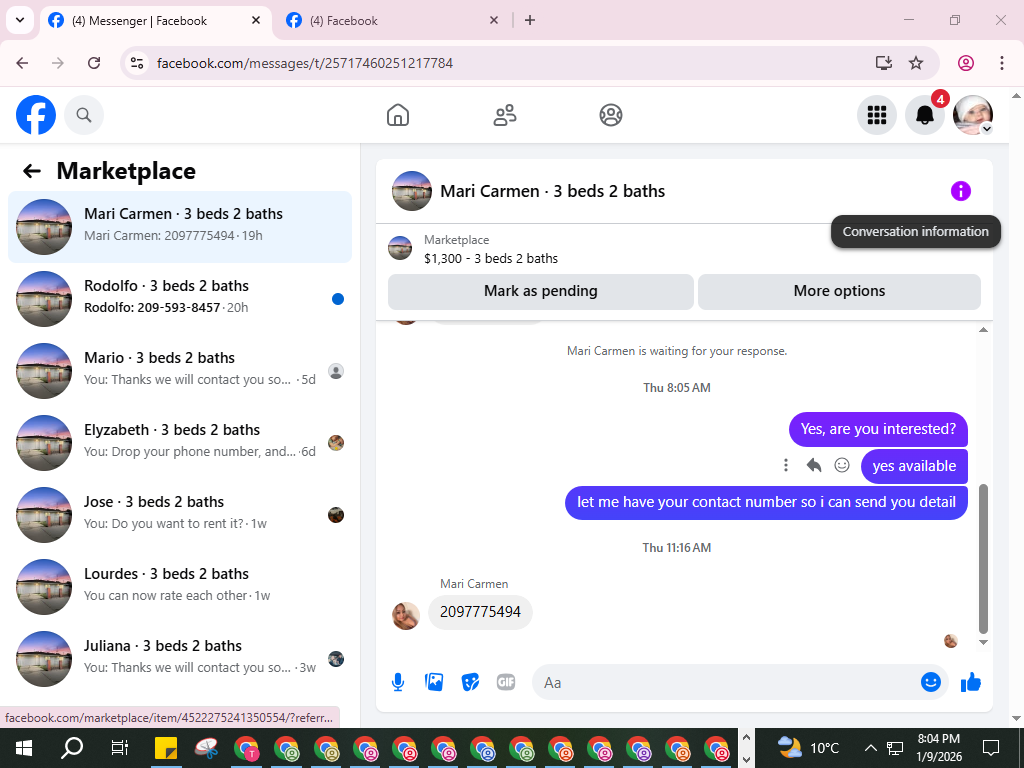Bookmark this page with the star
This screenshot has height=768, width=1024.
point(916,63)
